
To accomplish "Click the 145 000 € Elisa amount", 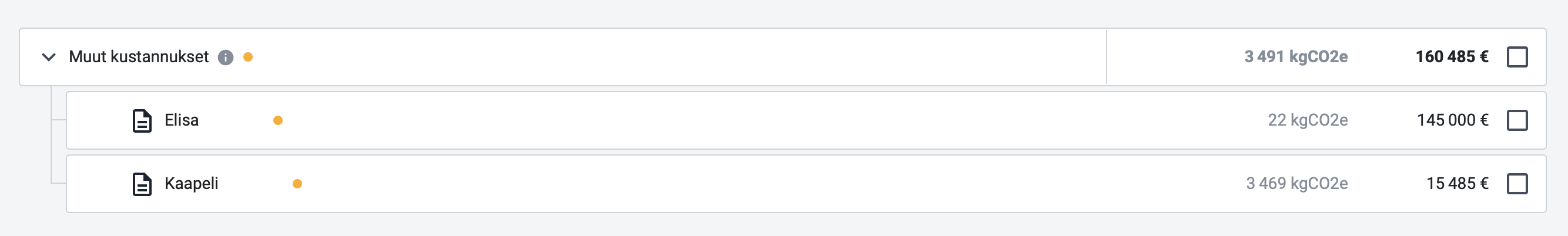I will click(x=1452, y=120).
